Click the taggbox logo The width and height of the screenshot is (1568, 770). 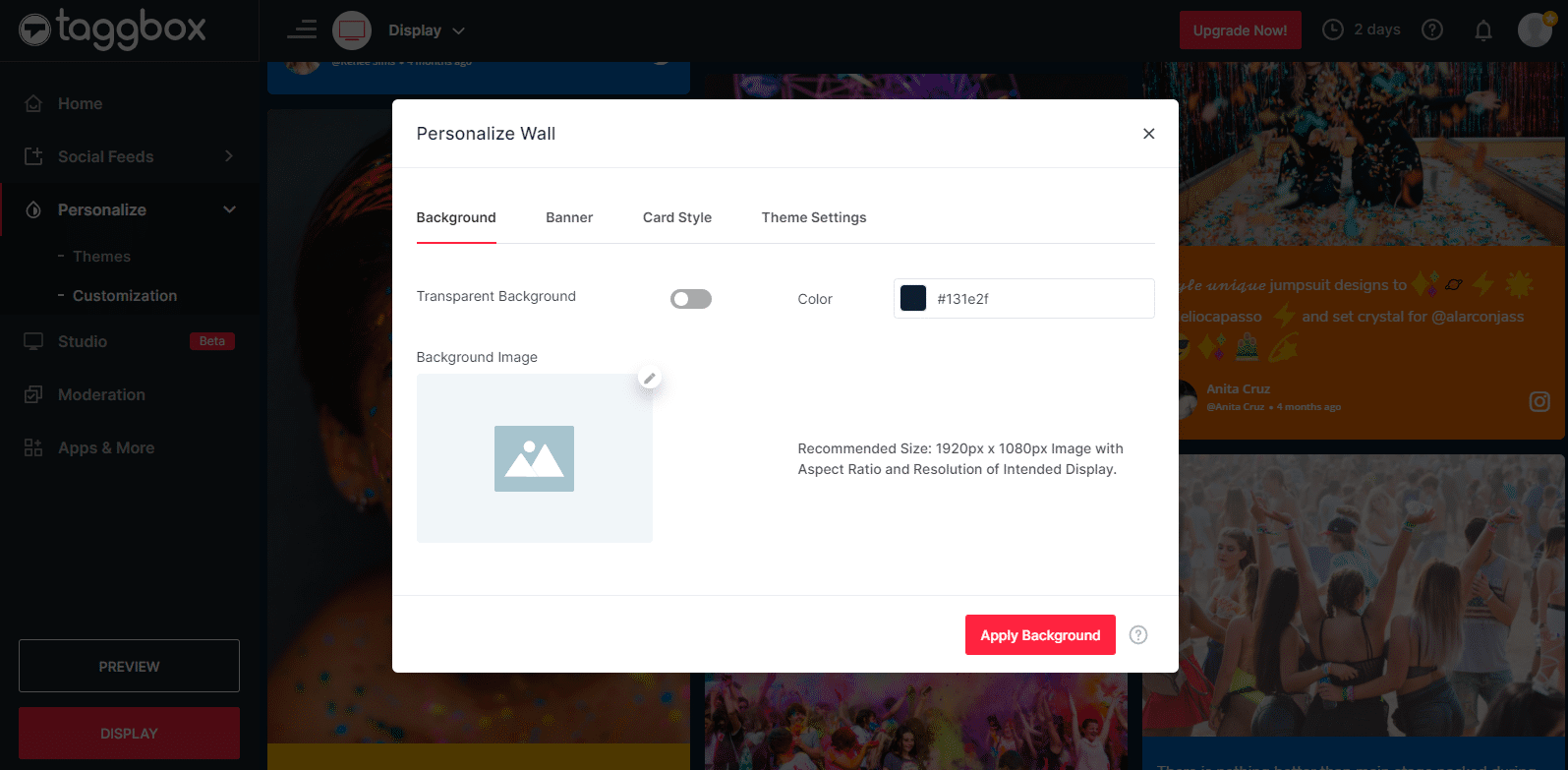click(113, 30)
